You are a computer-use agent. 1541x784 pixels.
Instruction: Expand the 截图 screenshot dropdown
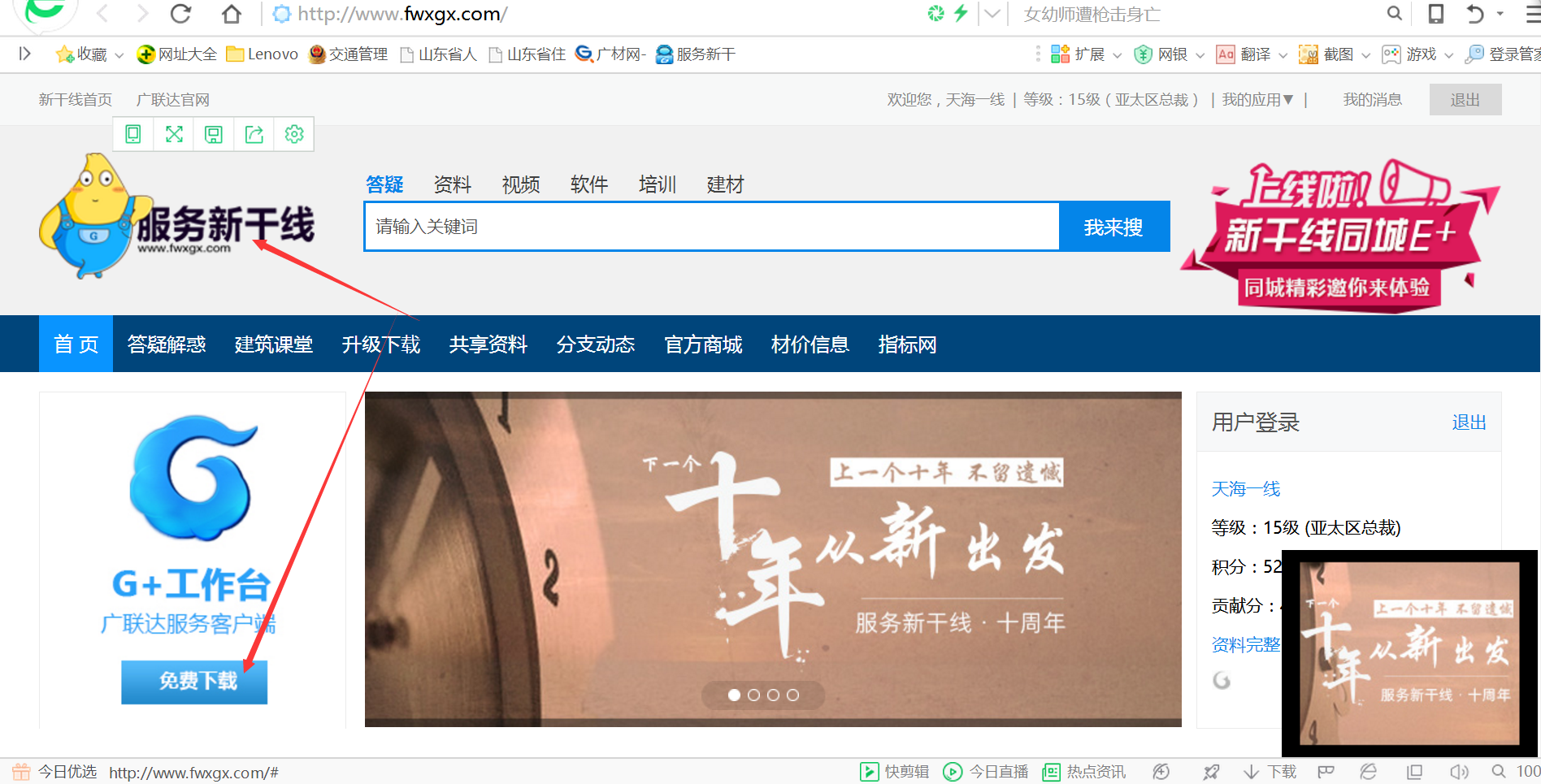(1366, 55)
